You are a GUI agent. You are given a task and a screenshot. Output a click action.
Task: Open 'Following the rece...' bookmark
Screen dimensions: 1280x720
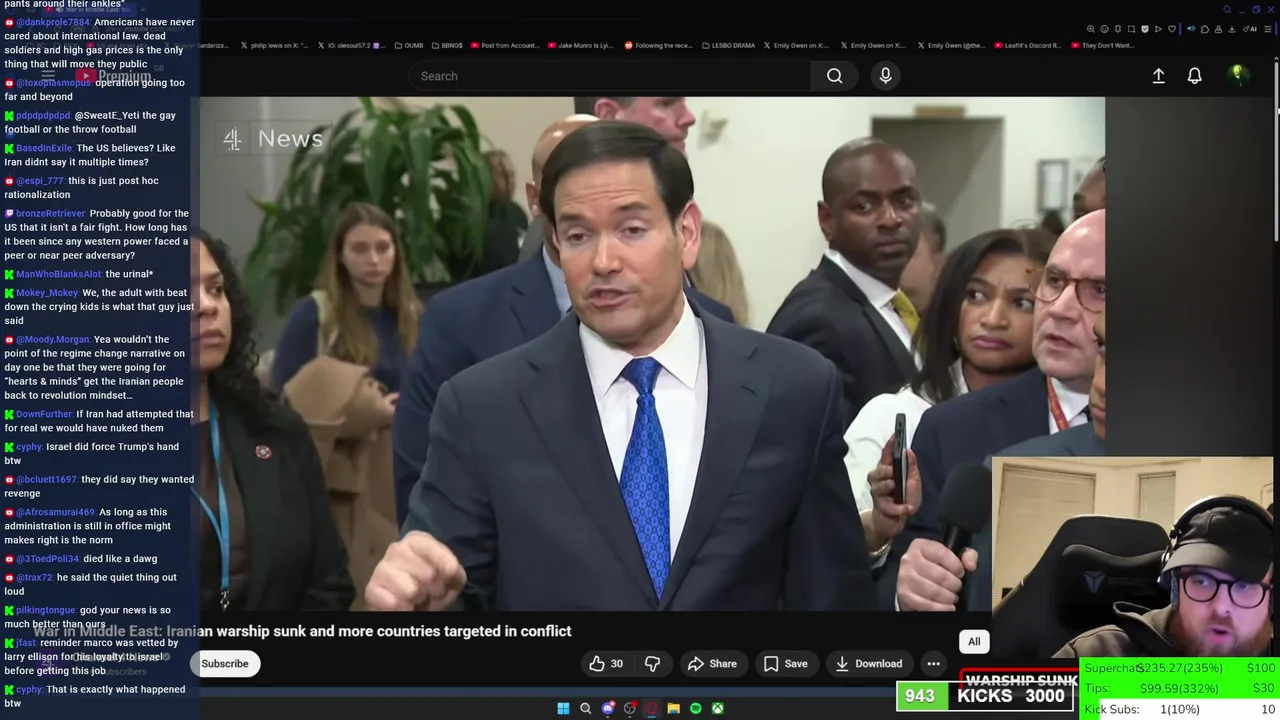tap(658, 45)
